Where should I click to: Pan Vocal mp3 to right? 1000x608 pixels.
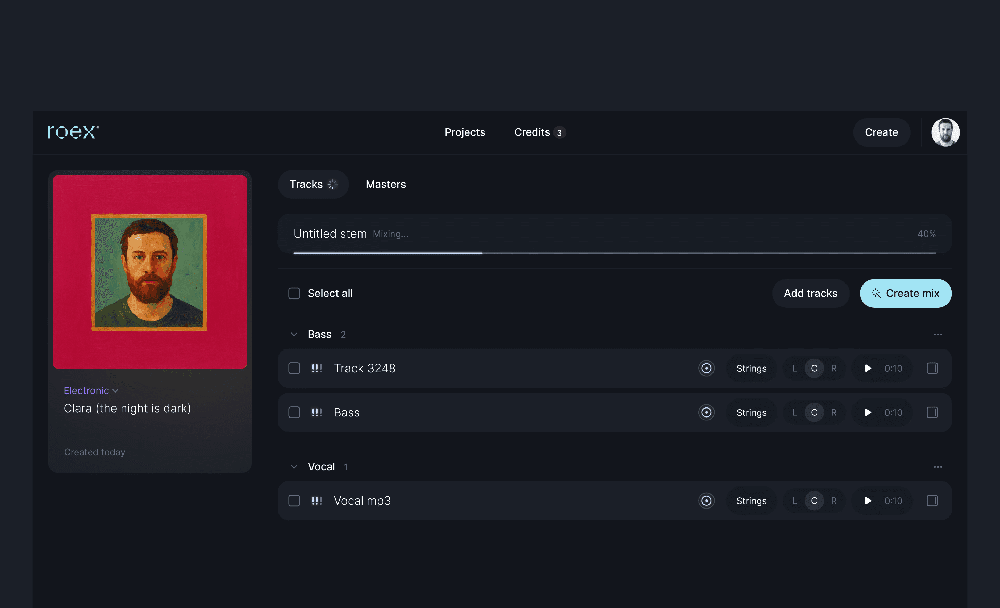(x=834, y=501)
